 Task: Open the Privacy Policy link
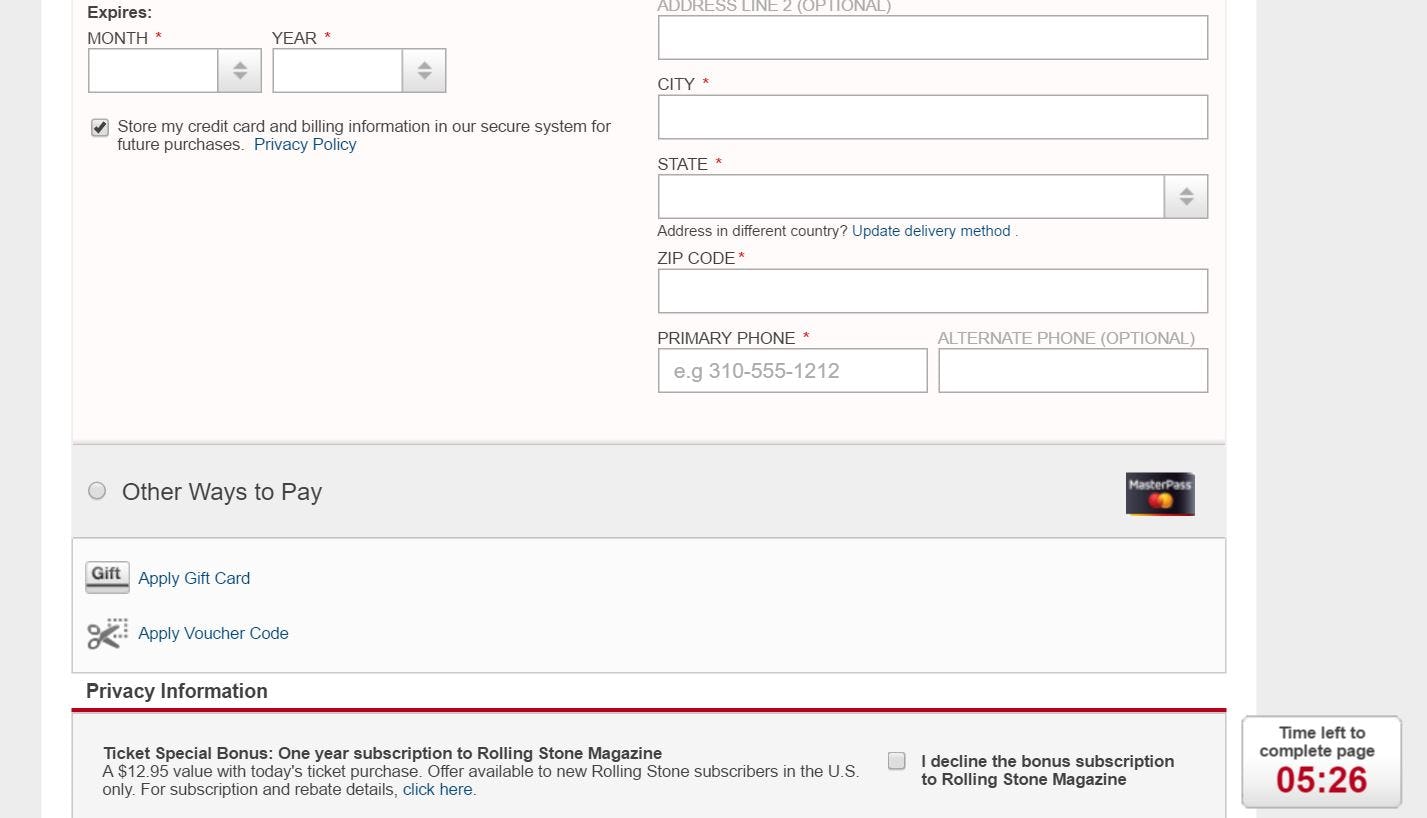tap(305, 145)
